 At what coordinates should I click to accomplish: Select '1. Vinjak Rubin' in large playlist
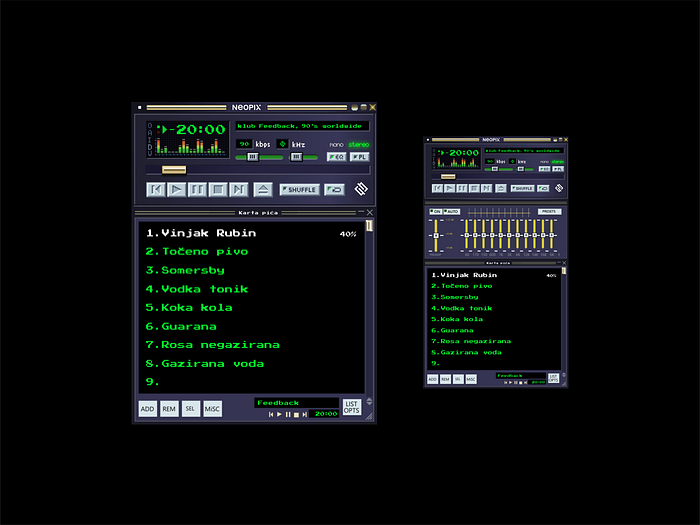[251, 233]
